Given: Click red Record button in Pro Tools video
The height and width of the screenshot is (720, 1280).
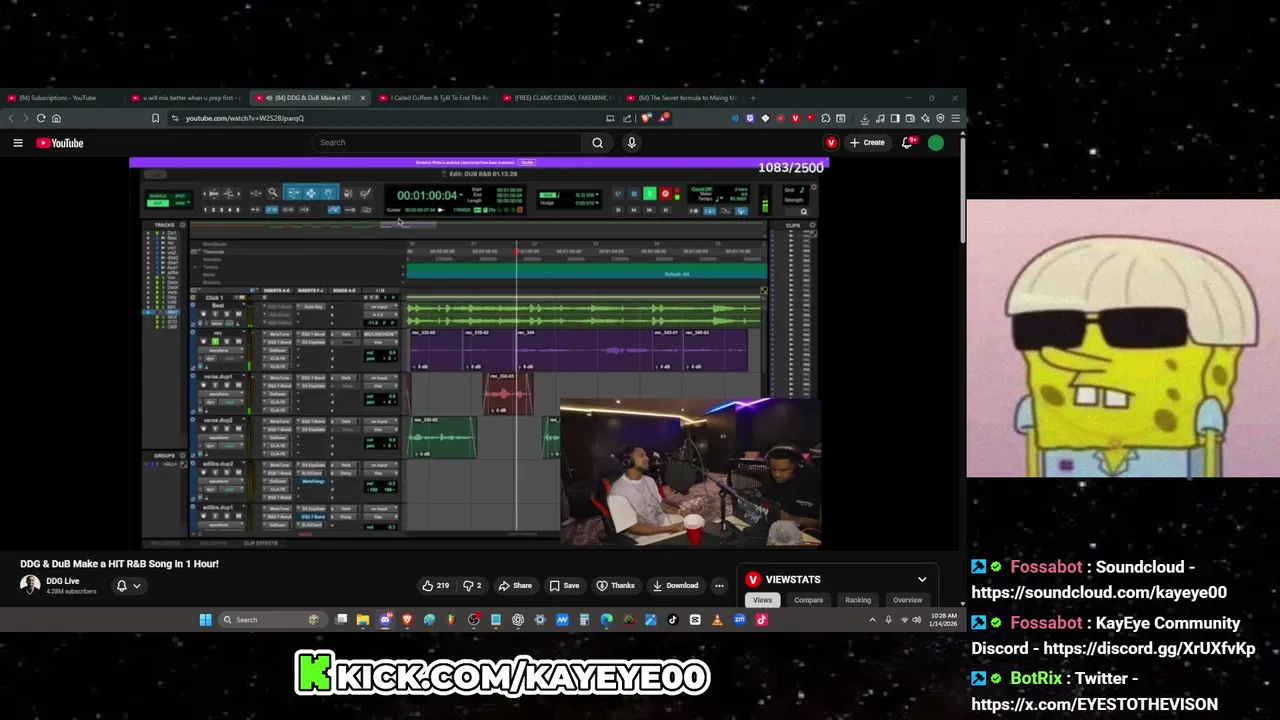Looking at the screenshot, I should [x=665, y=193].
